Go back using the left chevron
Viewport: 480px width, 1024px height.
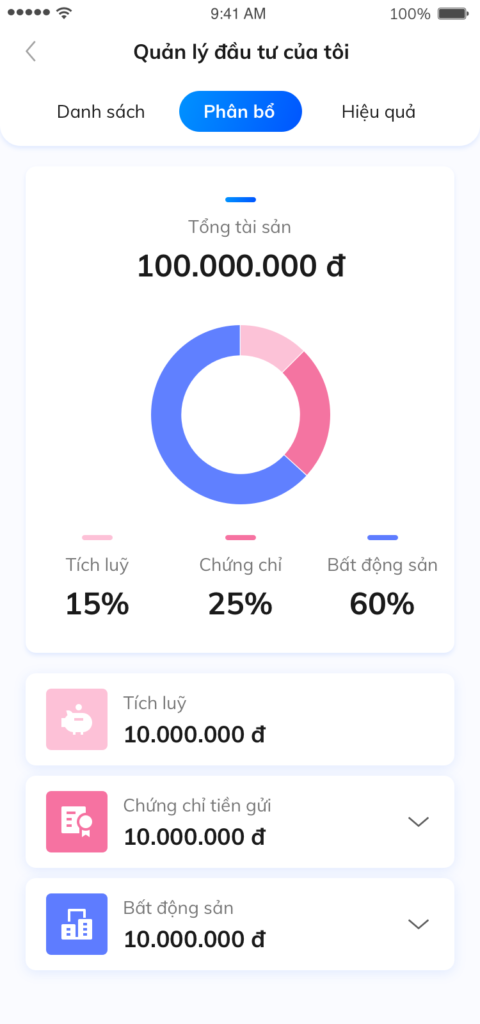coord(30,52)
